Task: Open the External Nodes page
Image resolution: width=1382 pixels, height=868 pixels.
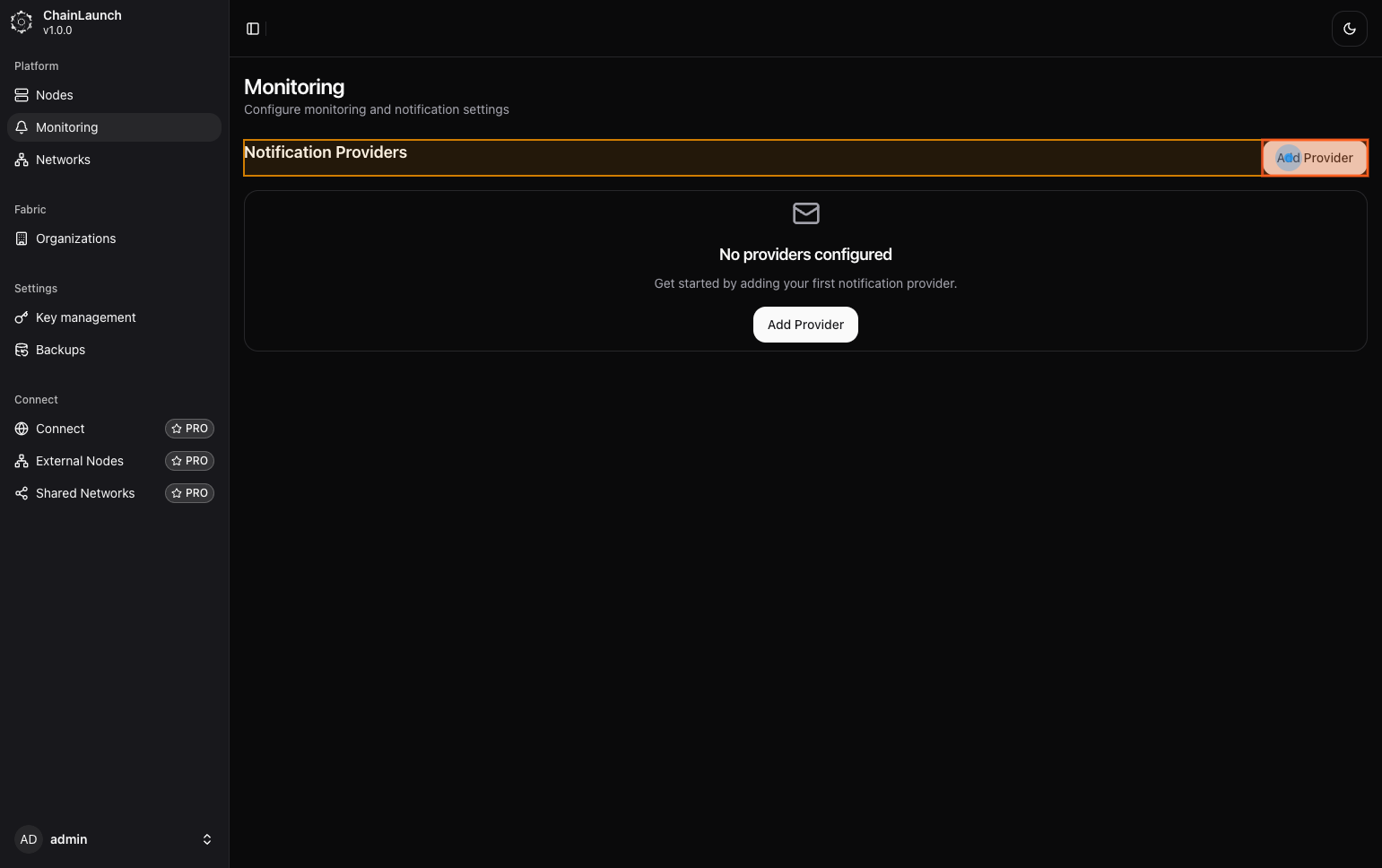Action: click(80, 461)
